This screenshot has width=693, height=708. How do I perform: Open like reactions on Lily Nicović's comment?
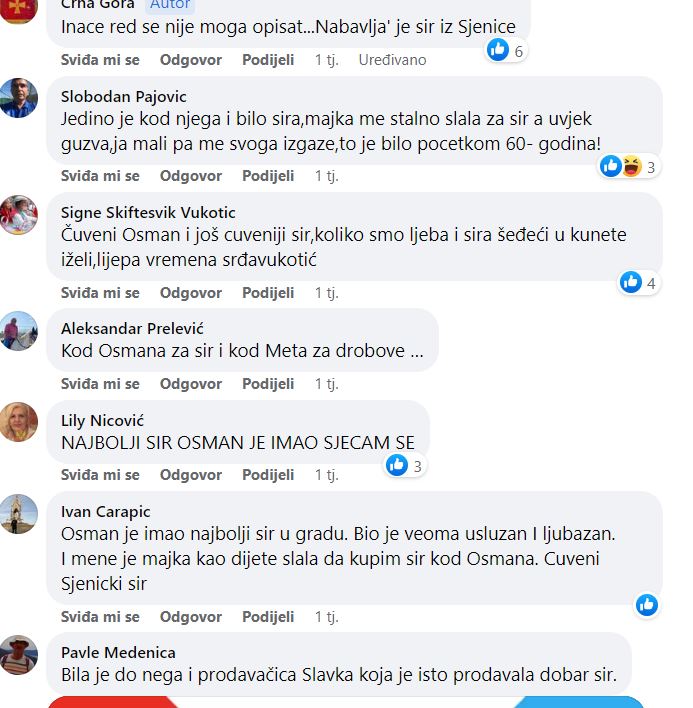point(405,466)
